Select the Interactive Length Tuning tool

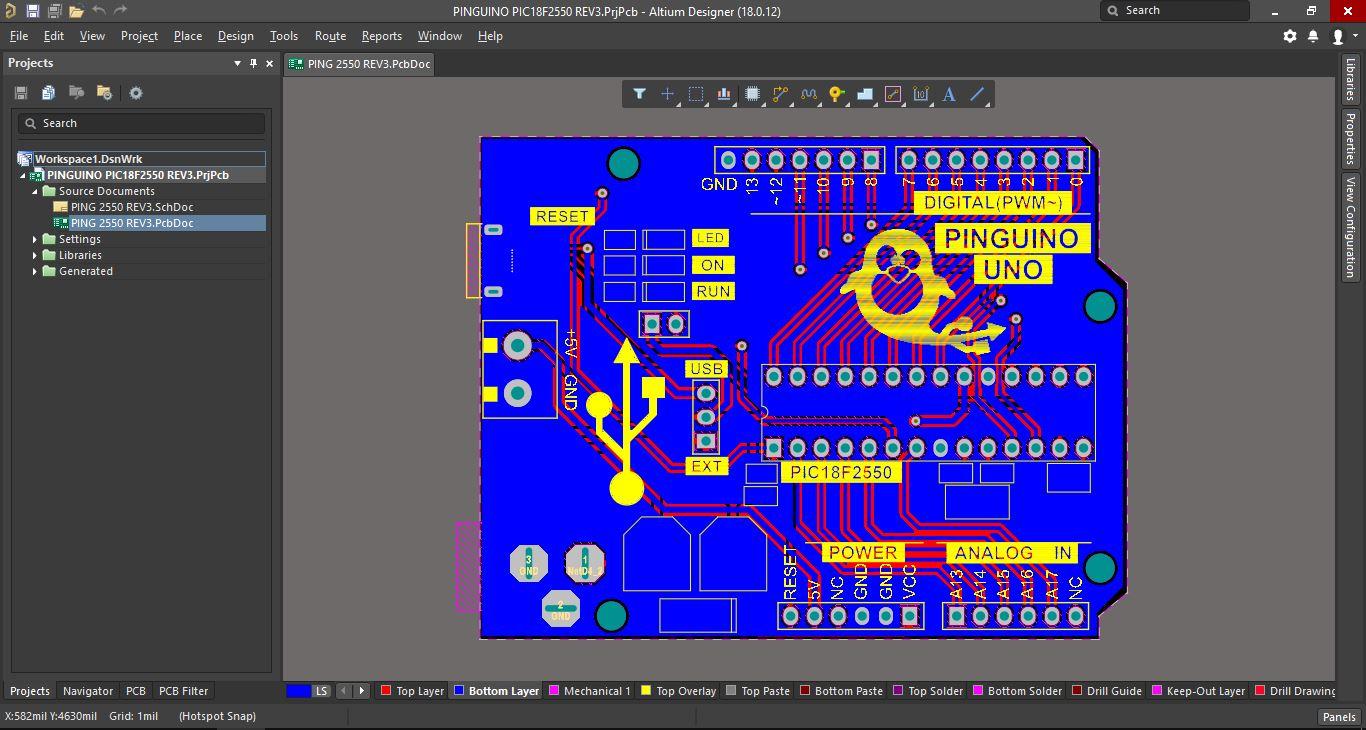pos(808,94)
